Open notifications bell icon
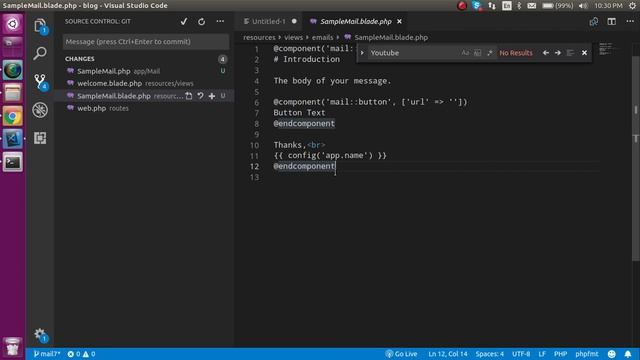 [628, 354]
